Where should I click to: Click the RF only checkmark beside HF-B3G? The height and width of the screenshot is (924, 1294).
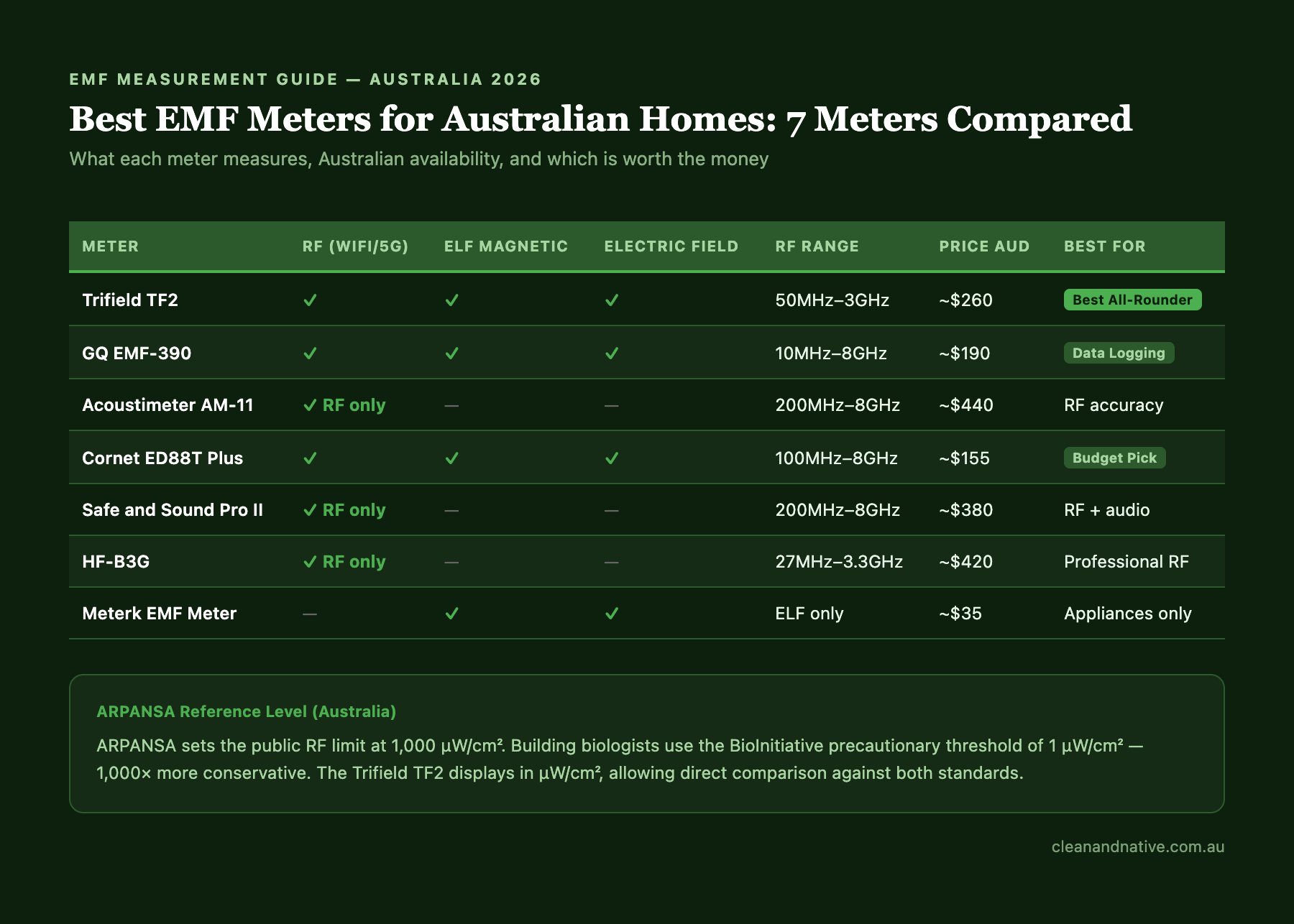point(343,562)
